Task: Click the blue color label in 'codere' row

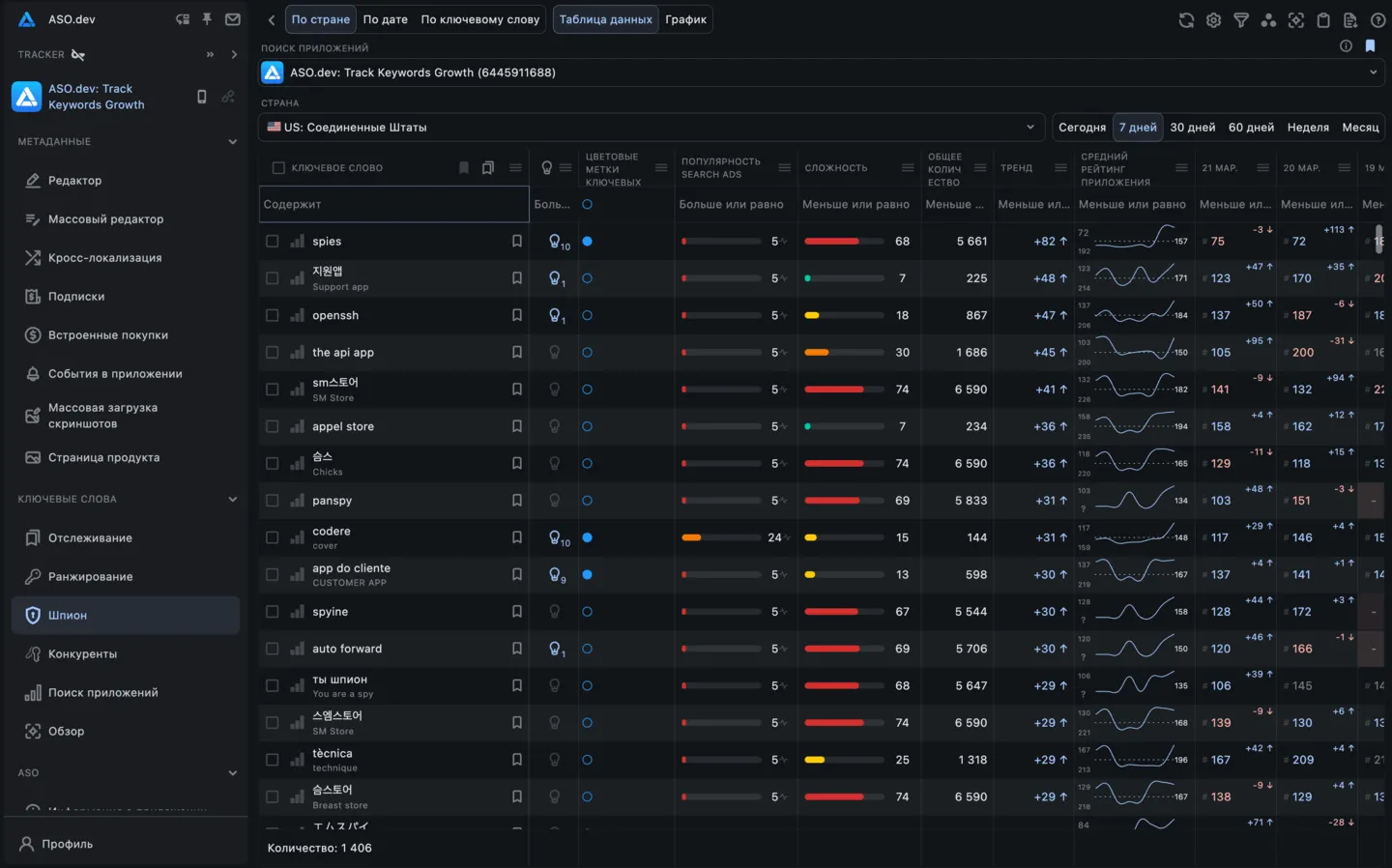Action: pos(587,537)
